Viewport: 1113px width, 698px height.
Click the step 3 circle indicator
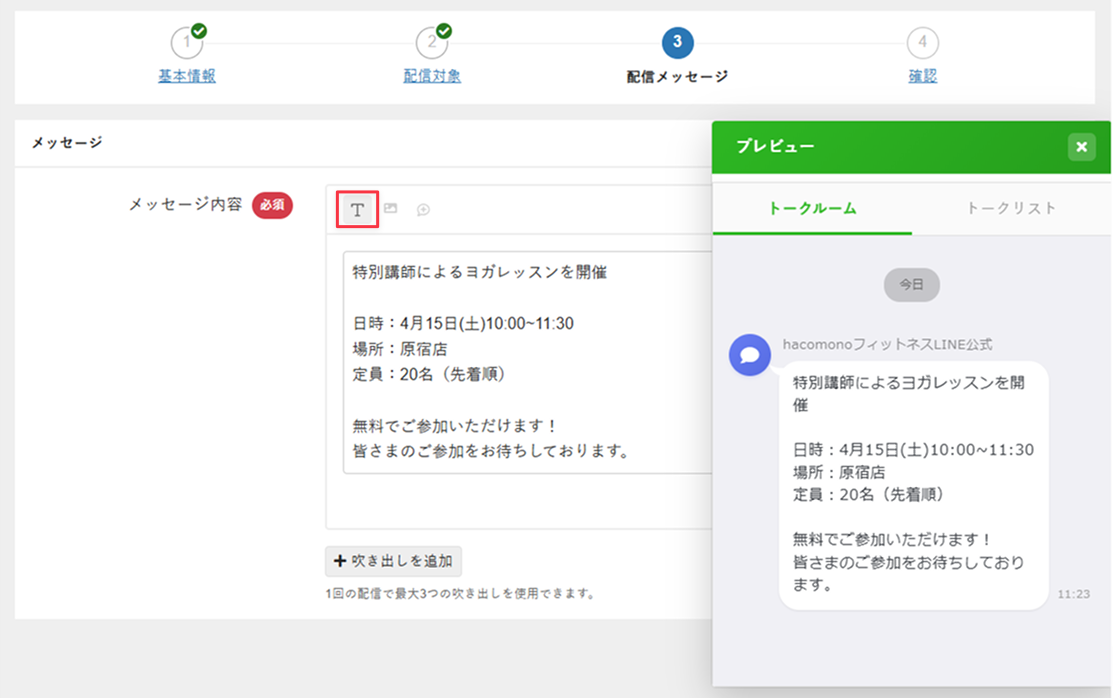(x=677, y=42)
